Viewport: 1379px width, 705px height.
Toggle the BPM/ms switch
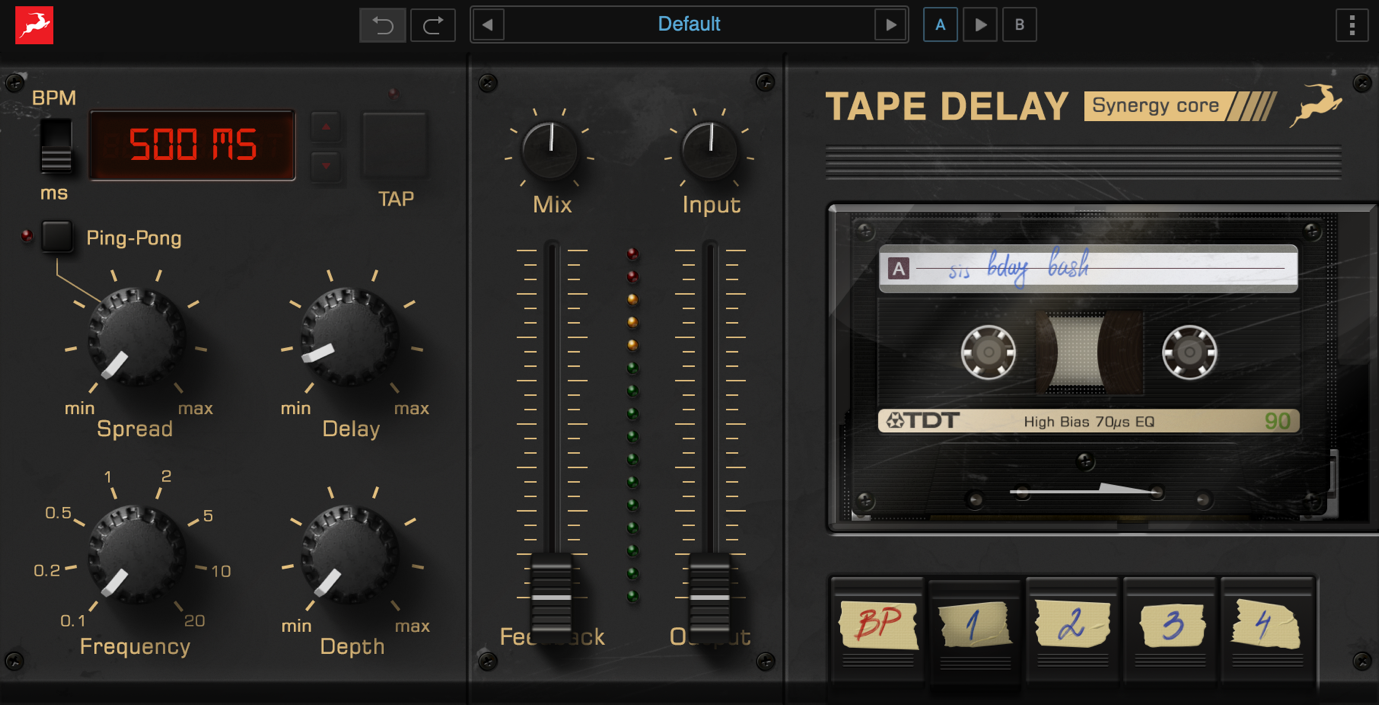[x=56, y=147]
